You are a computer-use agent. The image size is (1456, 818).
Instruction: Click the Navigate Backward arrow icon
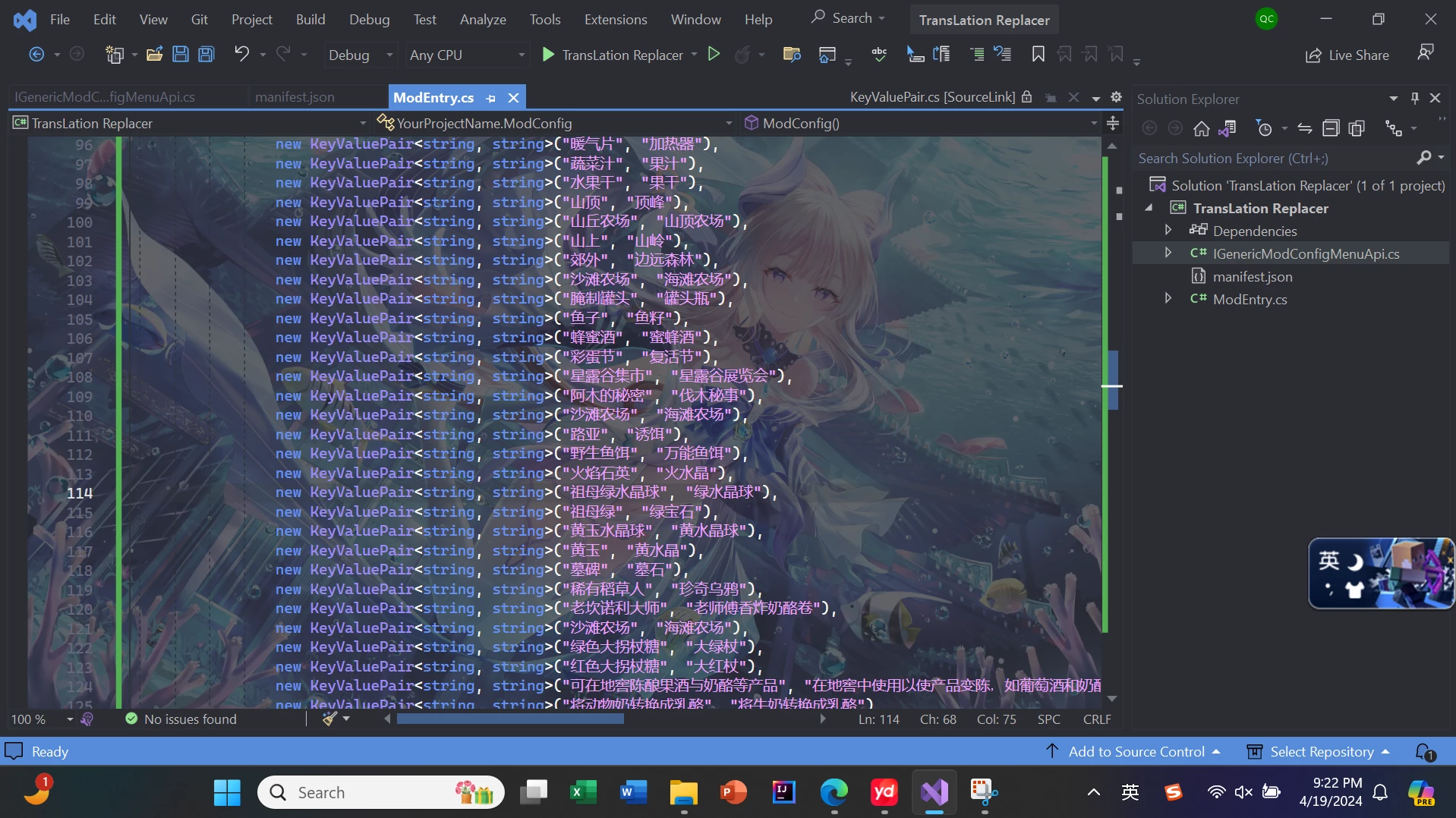tap(36, 55)
